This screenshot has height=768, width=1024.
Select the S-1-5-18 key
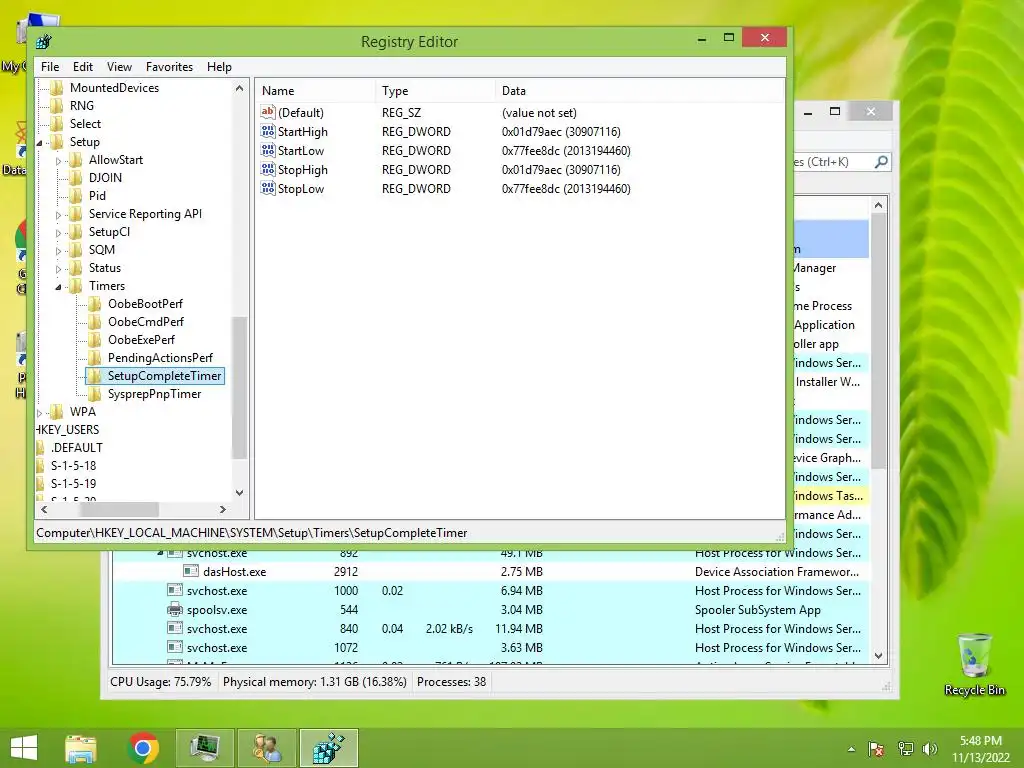(x=73, y=466)
